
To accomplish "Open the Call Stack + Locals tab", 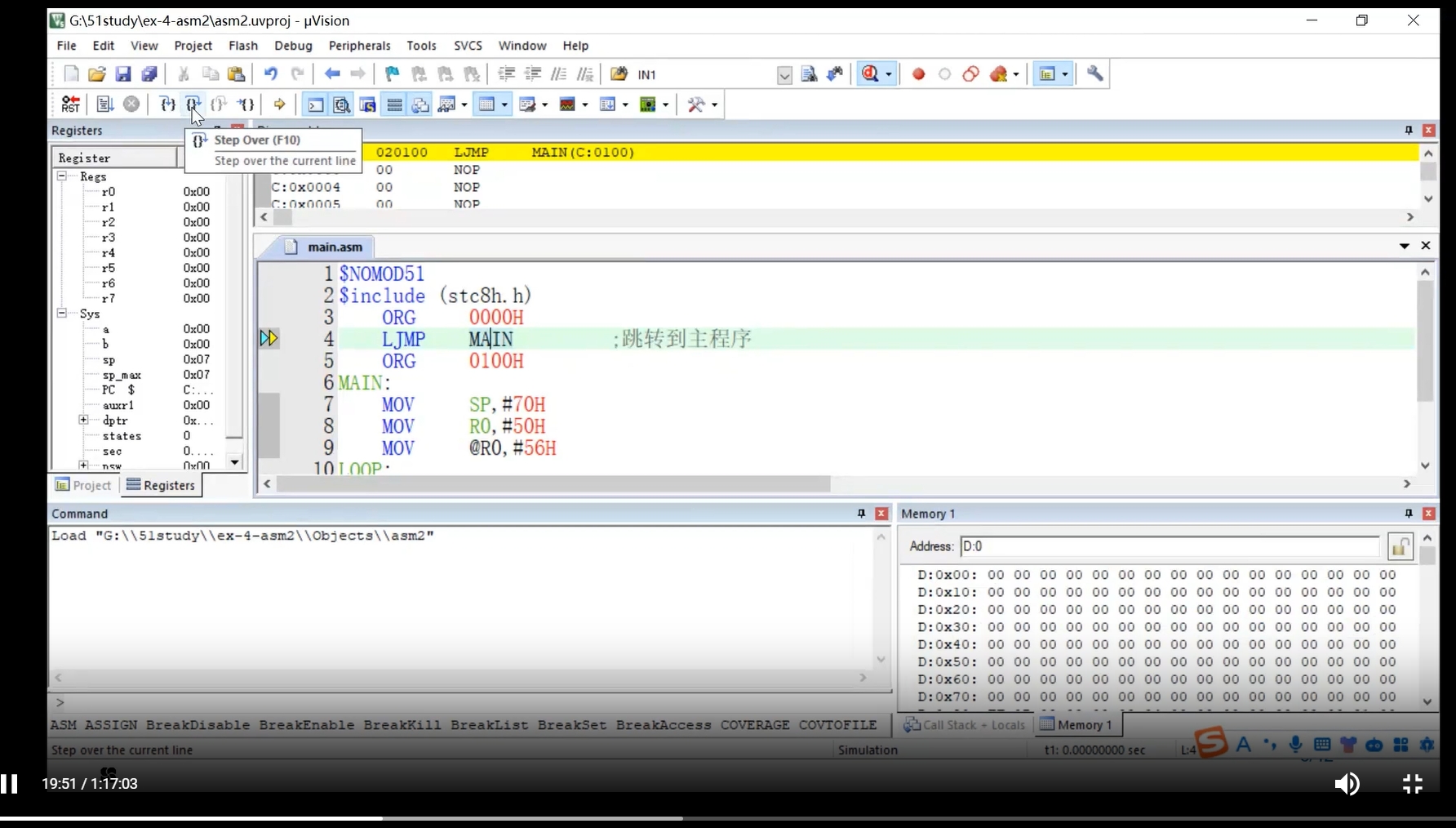I will 965,724.
